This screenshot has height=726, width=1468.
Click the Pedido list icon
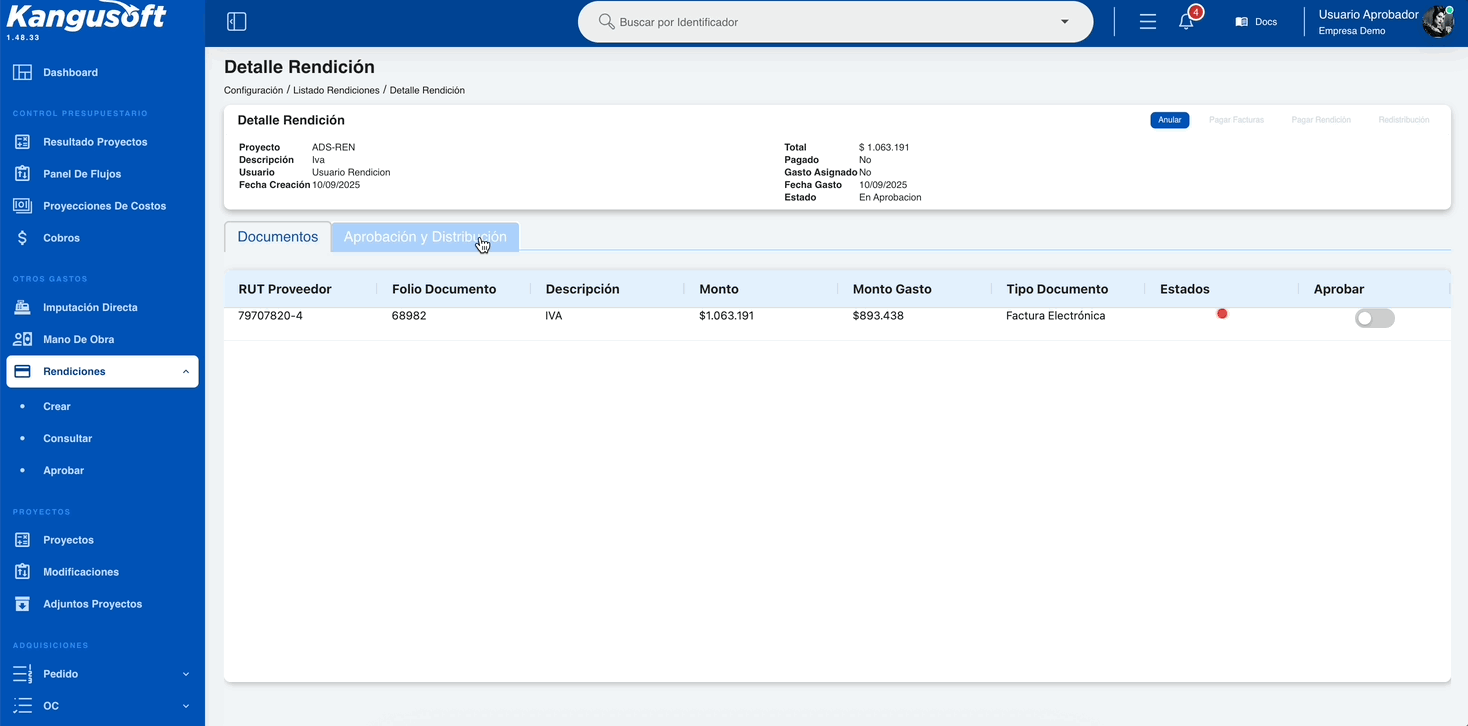tap(22, 674)
